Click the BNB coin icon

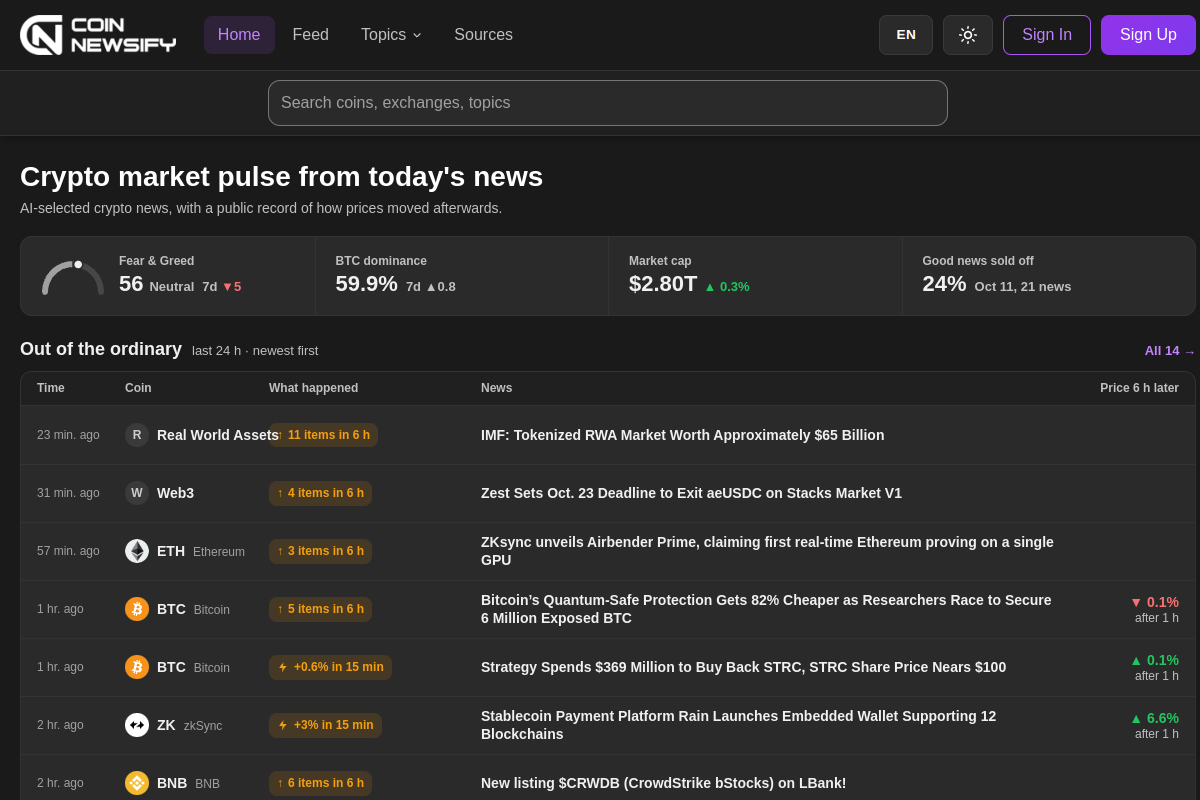137,783
